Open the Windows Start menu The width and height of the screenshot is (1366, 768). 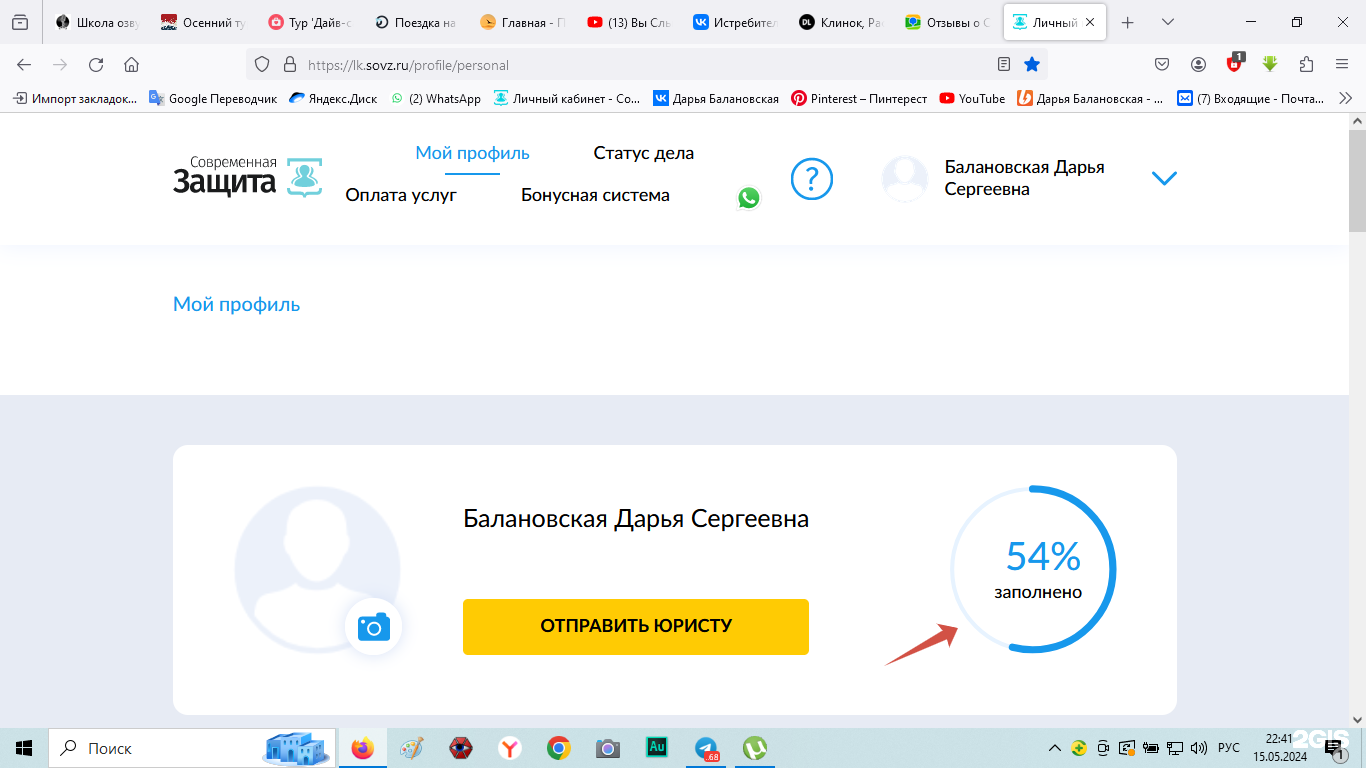[x=24, y=748]
